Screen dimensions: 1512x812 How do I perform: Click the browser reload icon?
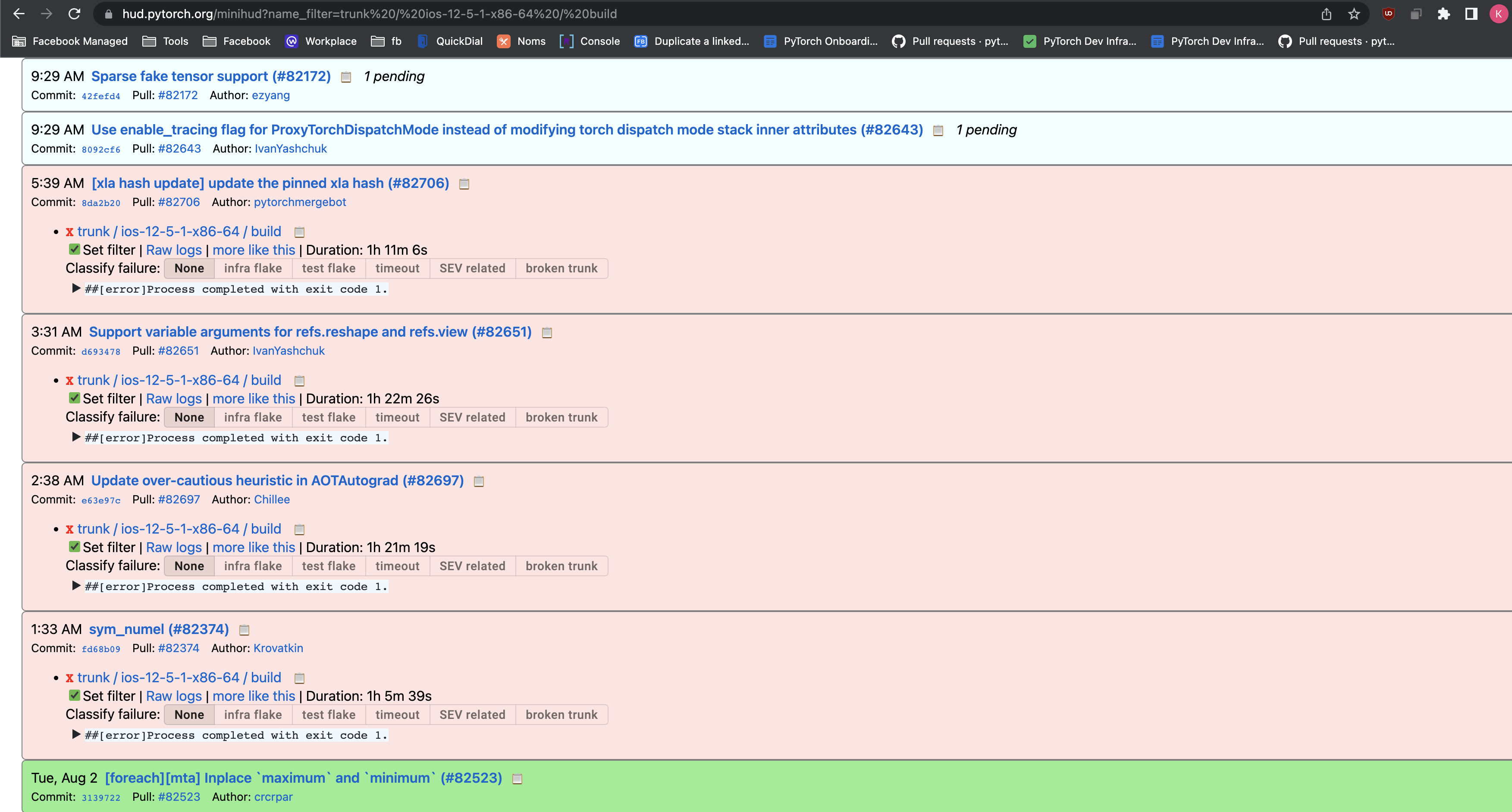74,13
